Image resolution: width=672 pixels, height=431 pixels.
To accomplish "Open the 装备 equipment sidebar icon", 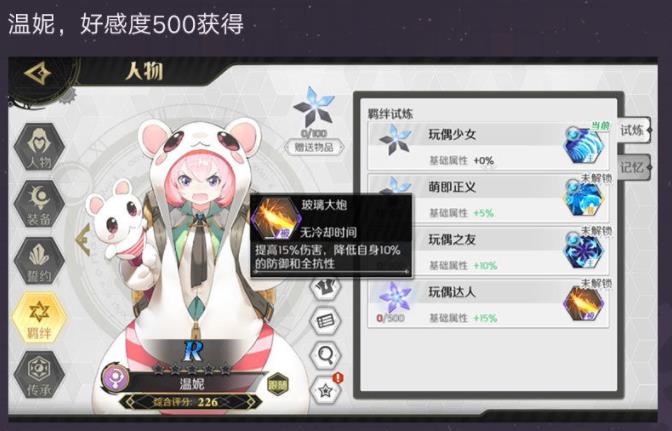I will [x=39, y=204].
